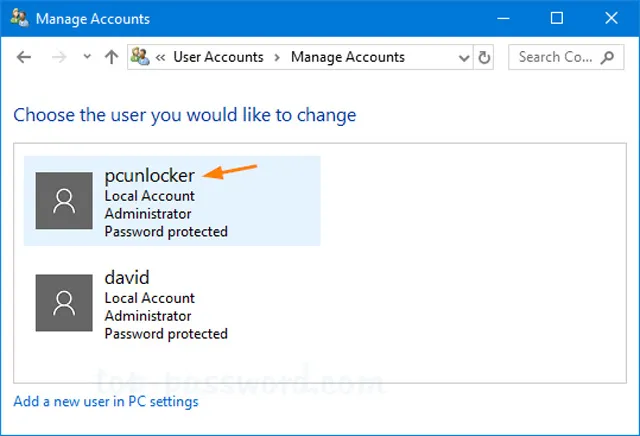Image resolution: width=640 pixels, height=436 pixels.
Task: Expand hidden breadcrumb path double chevron
Action: click(160, 58)
